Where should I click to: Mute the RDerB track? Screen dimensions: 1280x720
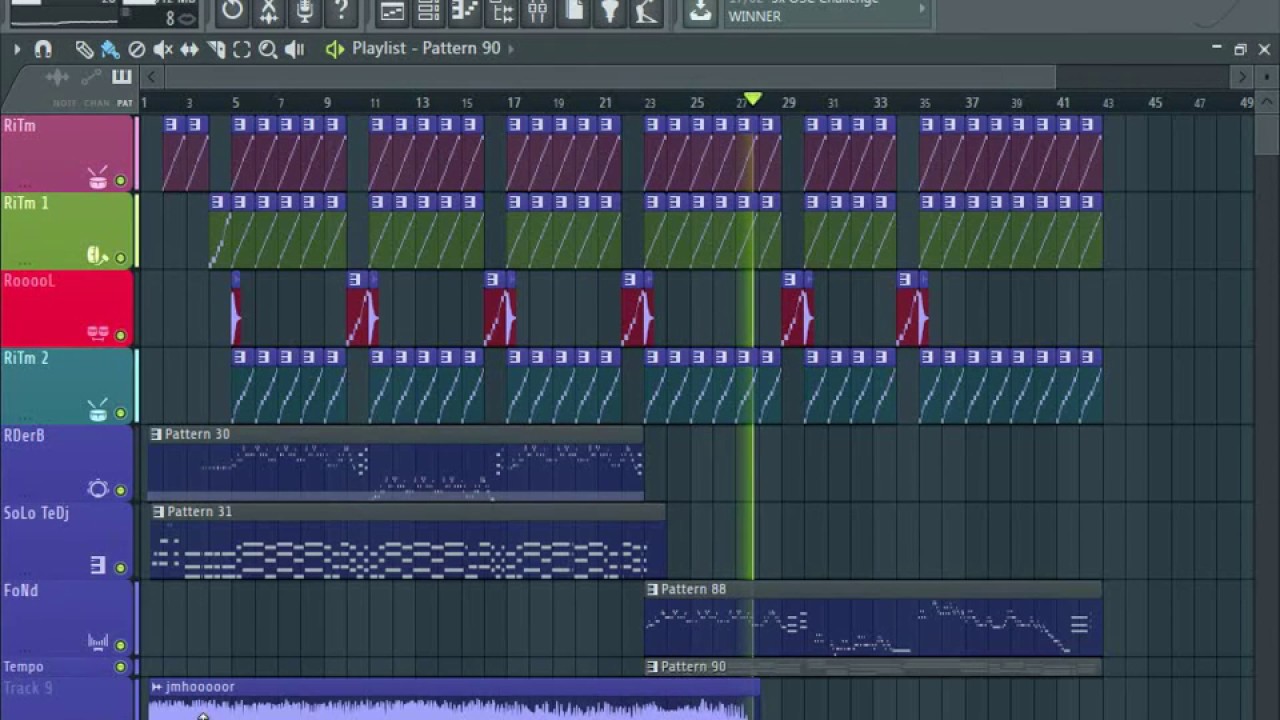tap(121, 490)
